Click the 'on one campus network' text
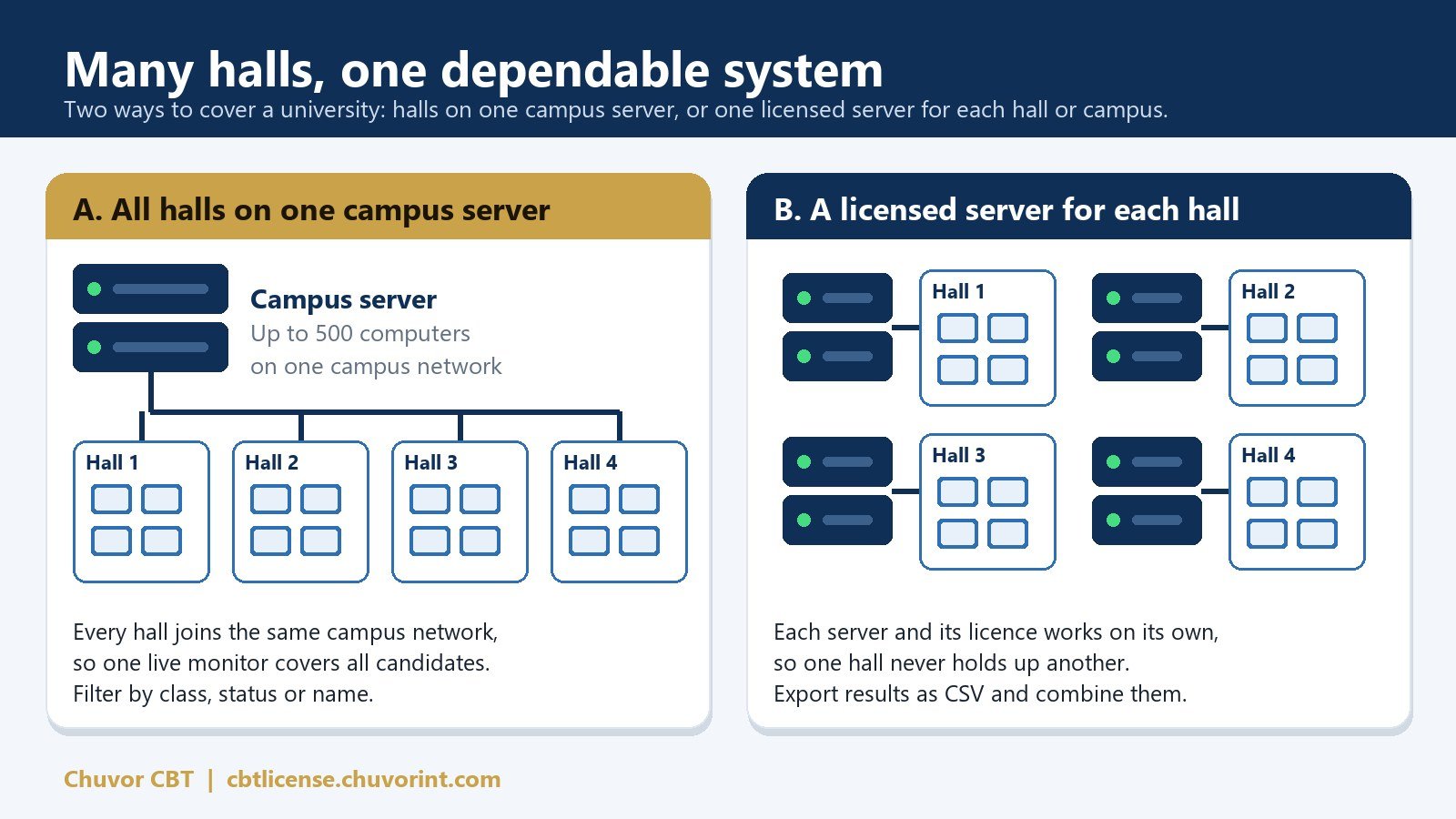Image resolution: width=1456 pixels, height=819 pixels. click(376, 367)
